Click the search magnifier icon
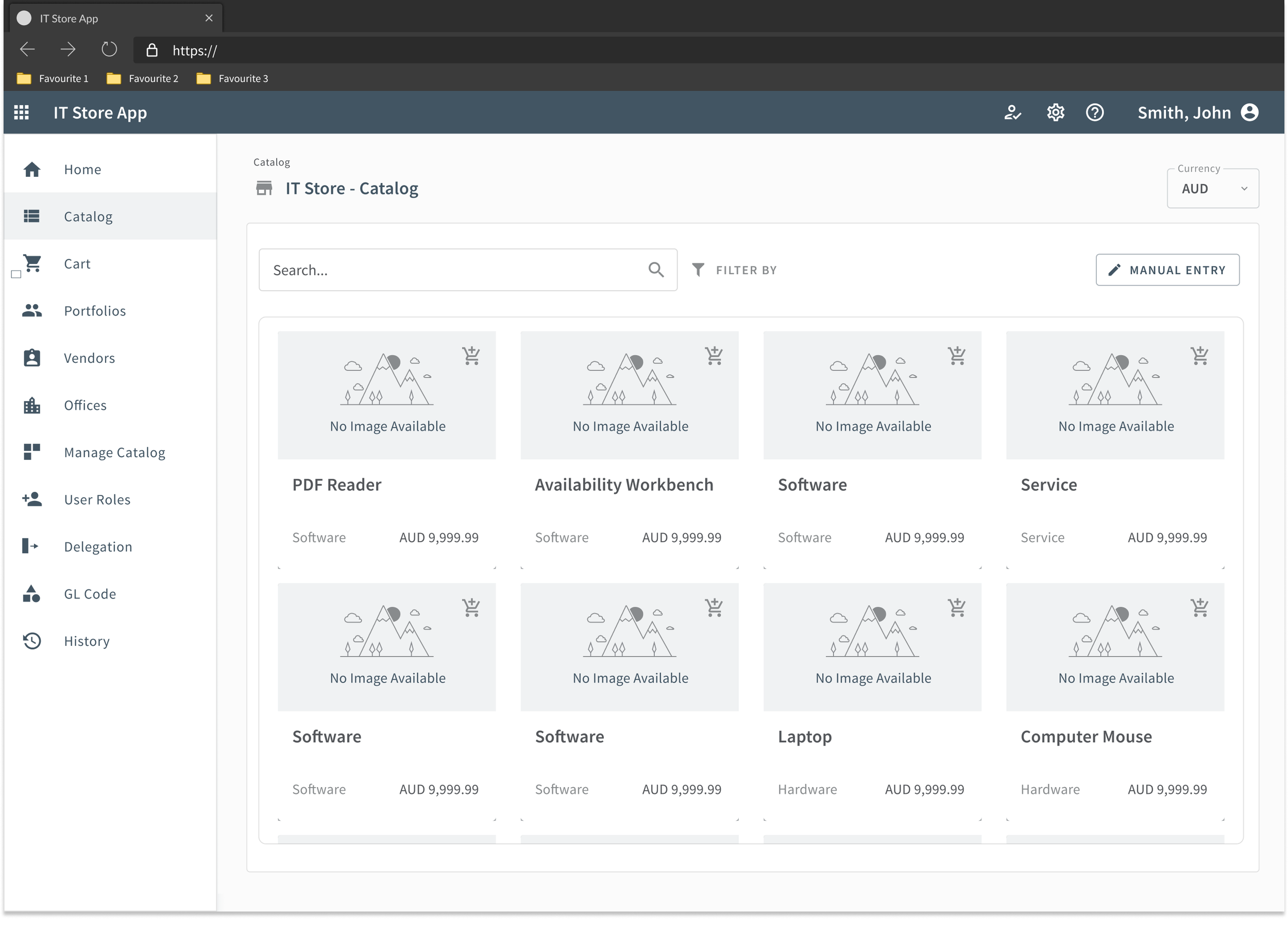1288x933 pixels. [656, 270]
